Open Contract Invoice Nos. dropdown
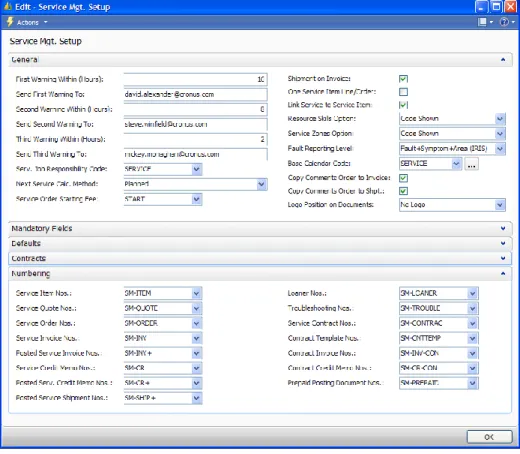Viewport: 520px width, 454px height. pyautogui.click(x=472, y=353)
